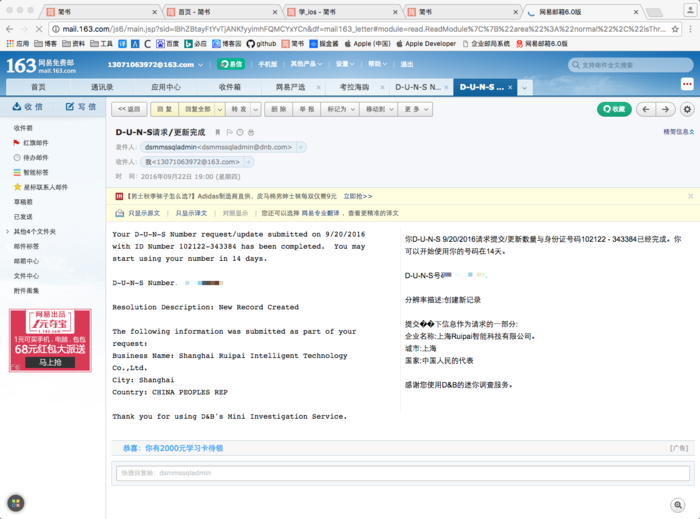
Task: Click the red three-dot notification icon
Action: point(687,83)
